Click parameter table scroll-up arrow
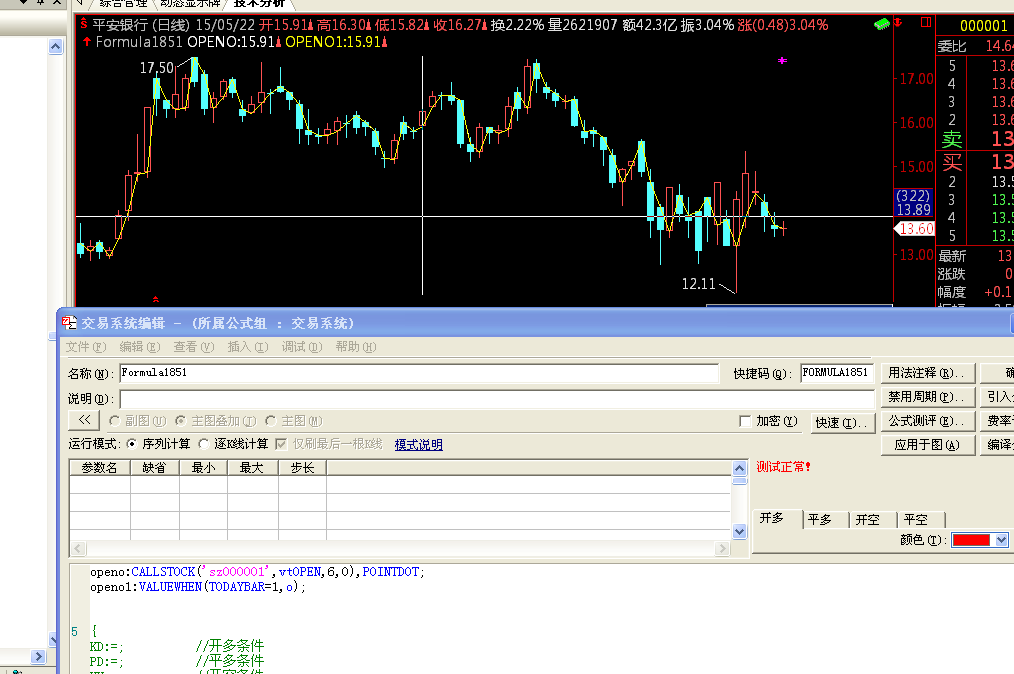 click(740, 468)
